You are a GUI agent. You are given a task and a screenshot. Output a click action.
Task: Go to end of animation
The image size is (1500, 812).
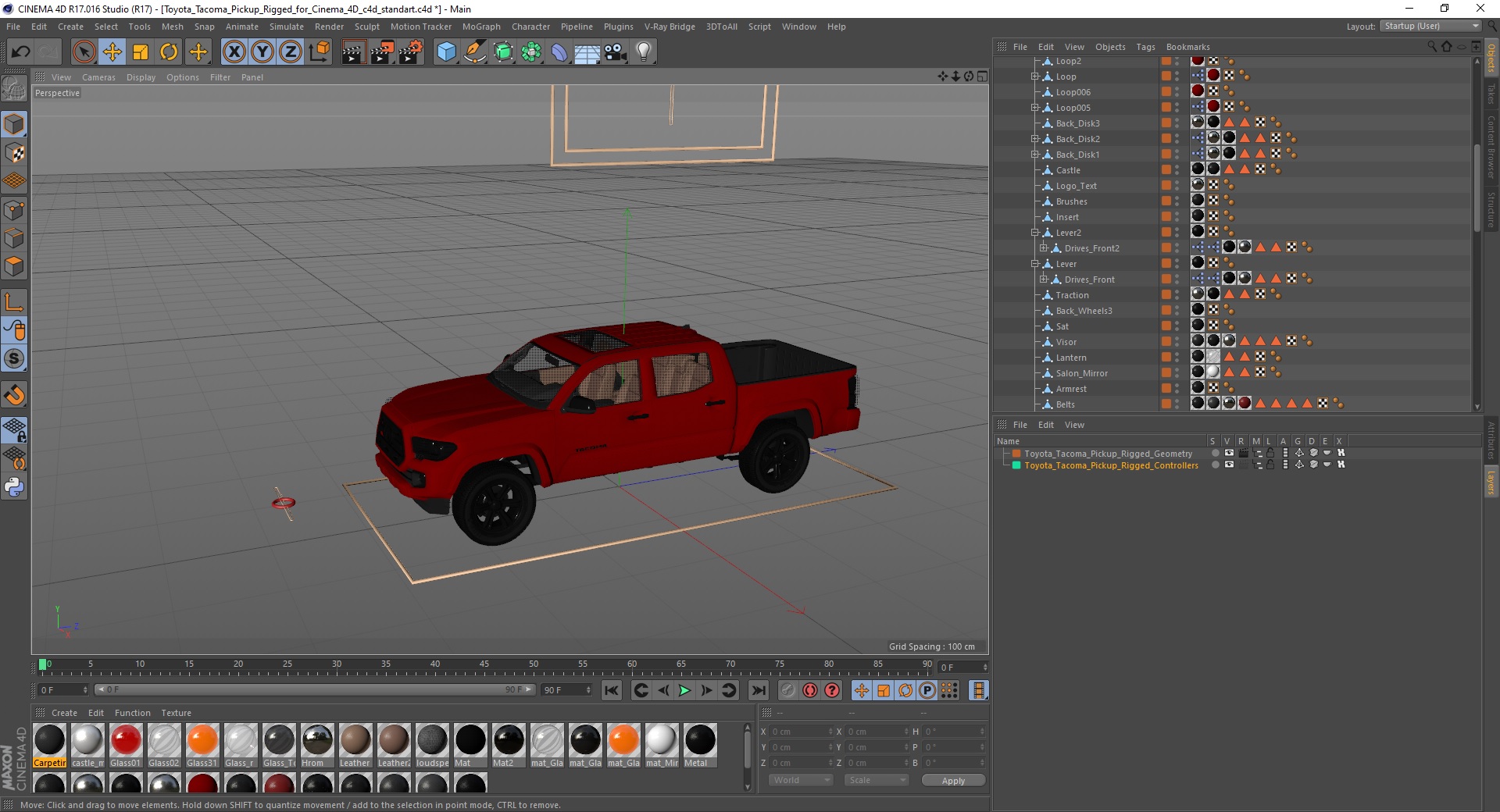[x=758, y=690]
